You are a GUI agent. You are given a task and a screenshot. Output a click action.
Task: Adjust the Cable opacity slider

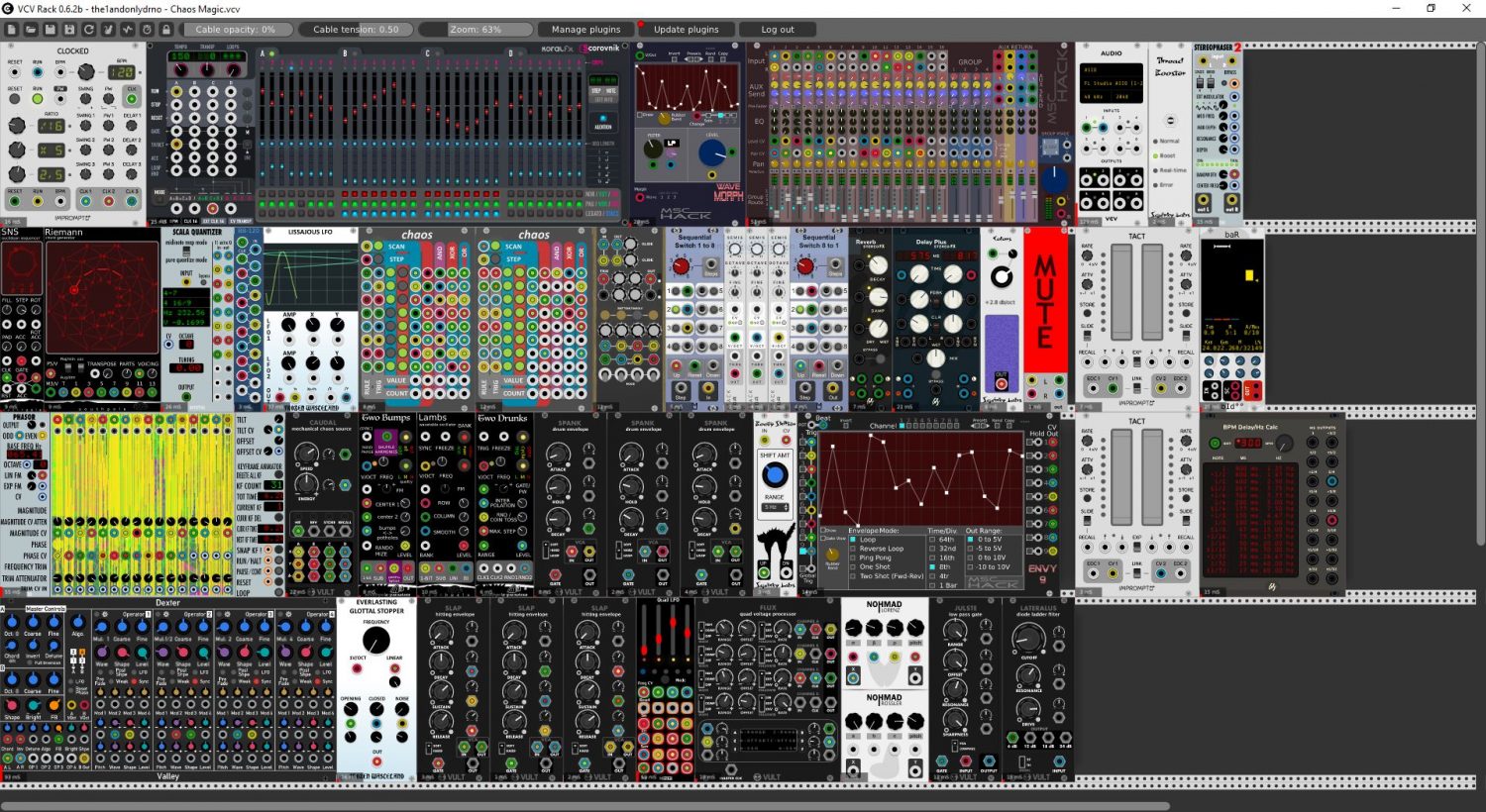click(x=237, y=30)
